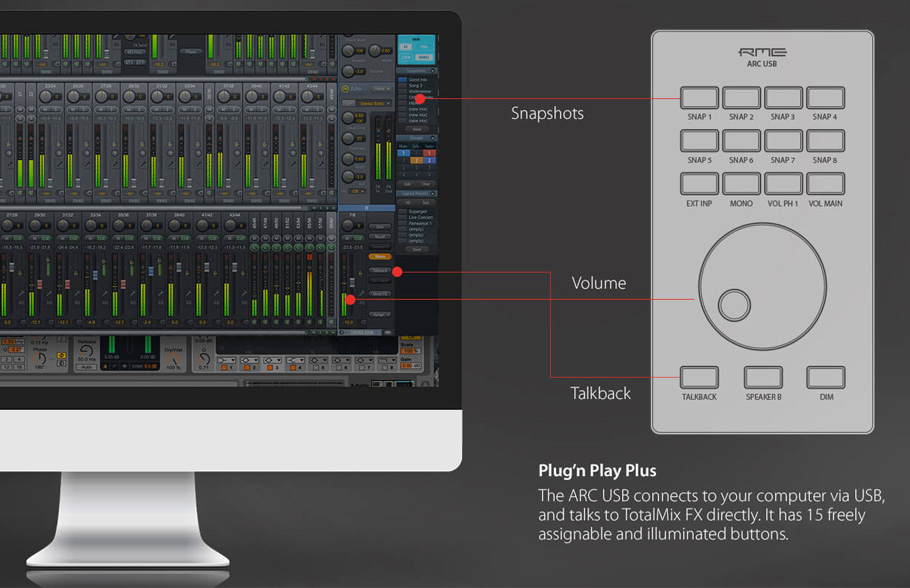Click the Echo feedback knob showing 20

tap(348, 138)
